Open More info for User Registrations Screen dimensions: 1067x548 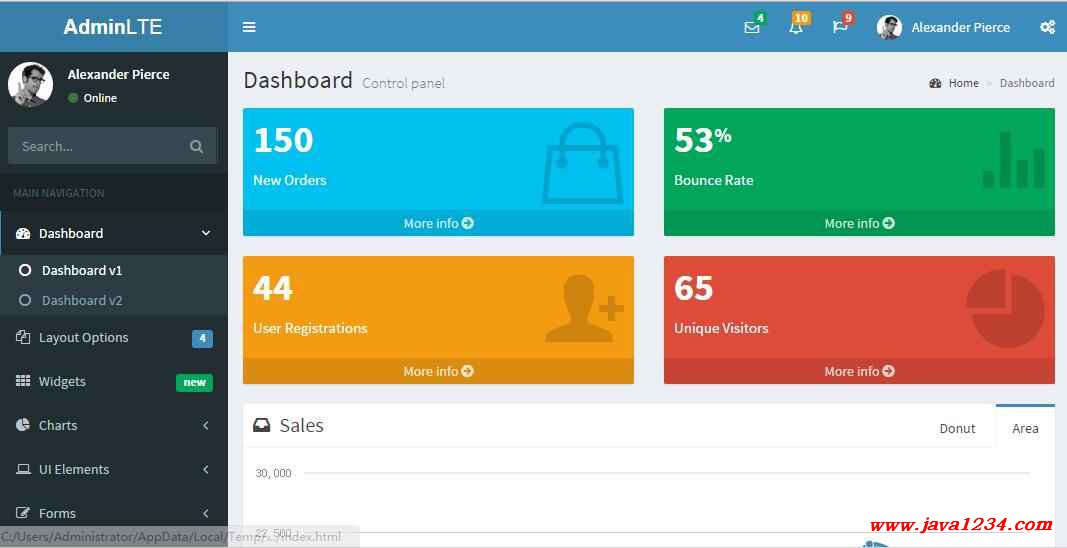tap(438, 371)
